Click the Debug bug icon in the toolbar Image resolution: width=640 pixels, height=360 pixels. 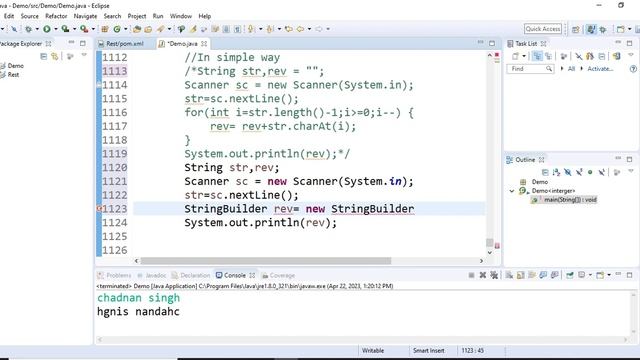click(29, 29)
